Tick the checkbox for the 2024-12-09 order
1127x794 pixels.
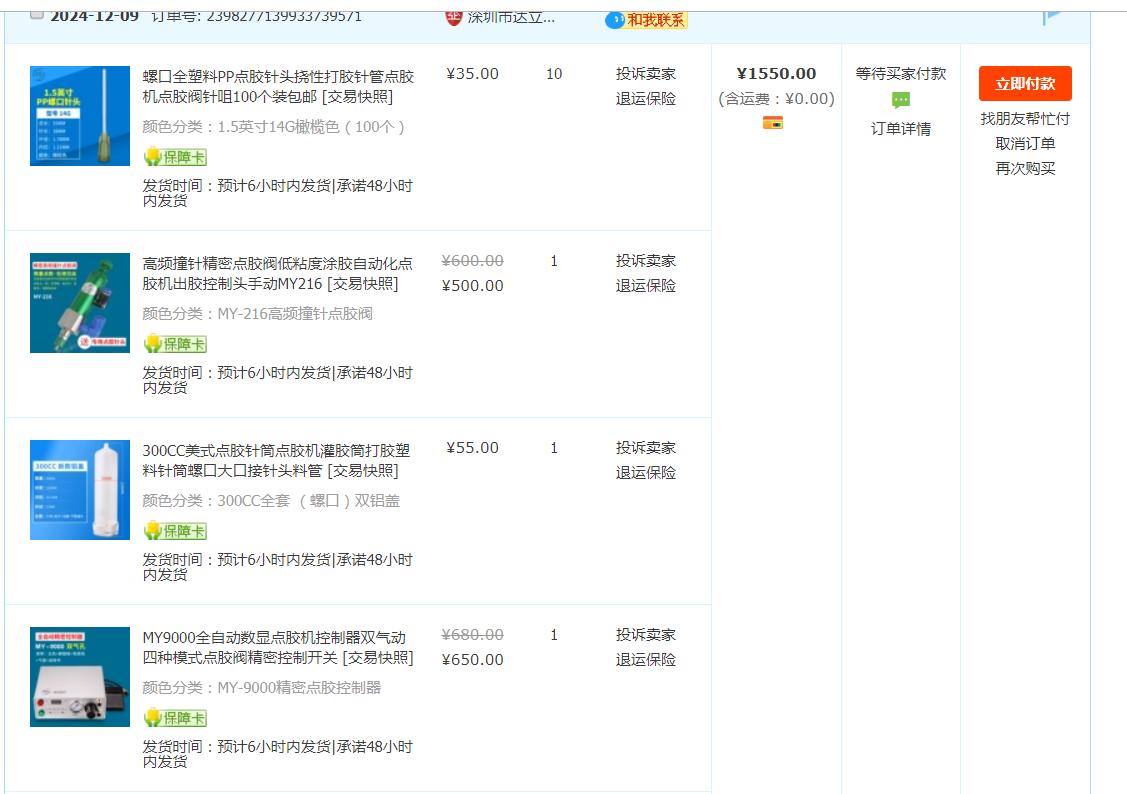37,14
